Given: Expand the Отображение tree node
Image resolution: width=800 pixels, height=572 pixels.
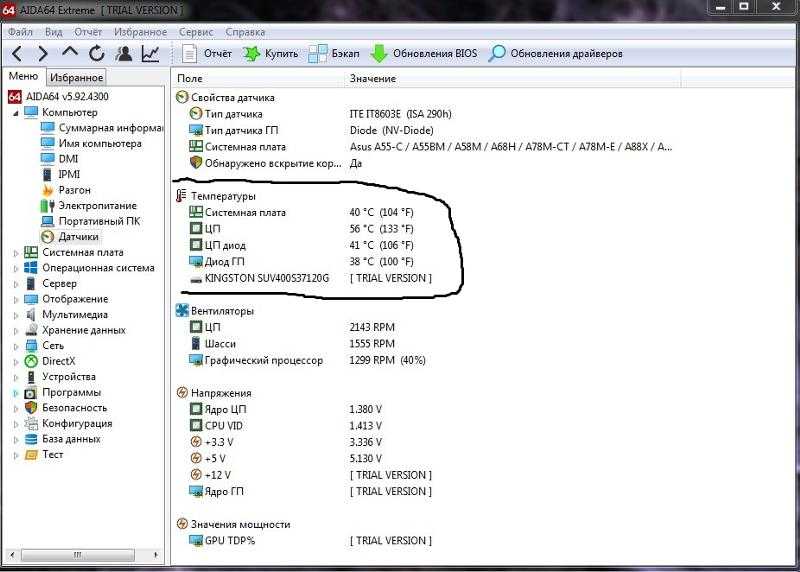Looking at the screenshot, I should (x=16, y=300).
